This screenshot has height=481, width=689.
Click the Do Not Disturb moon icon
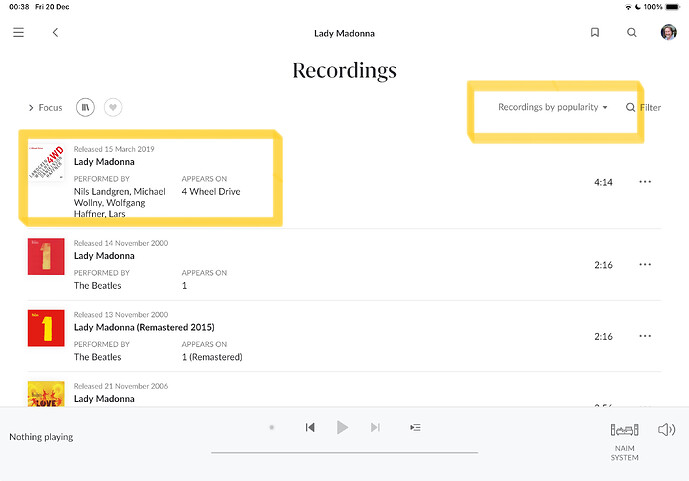coord(638,7)
